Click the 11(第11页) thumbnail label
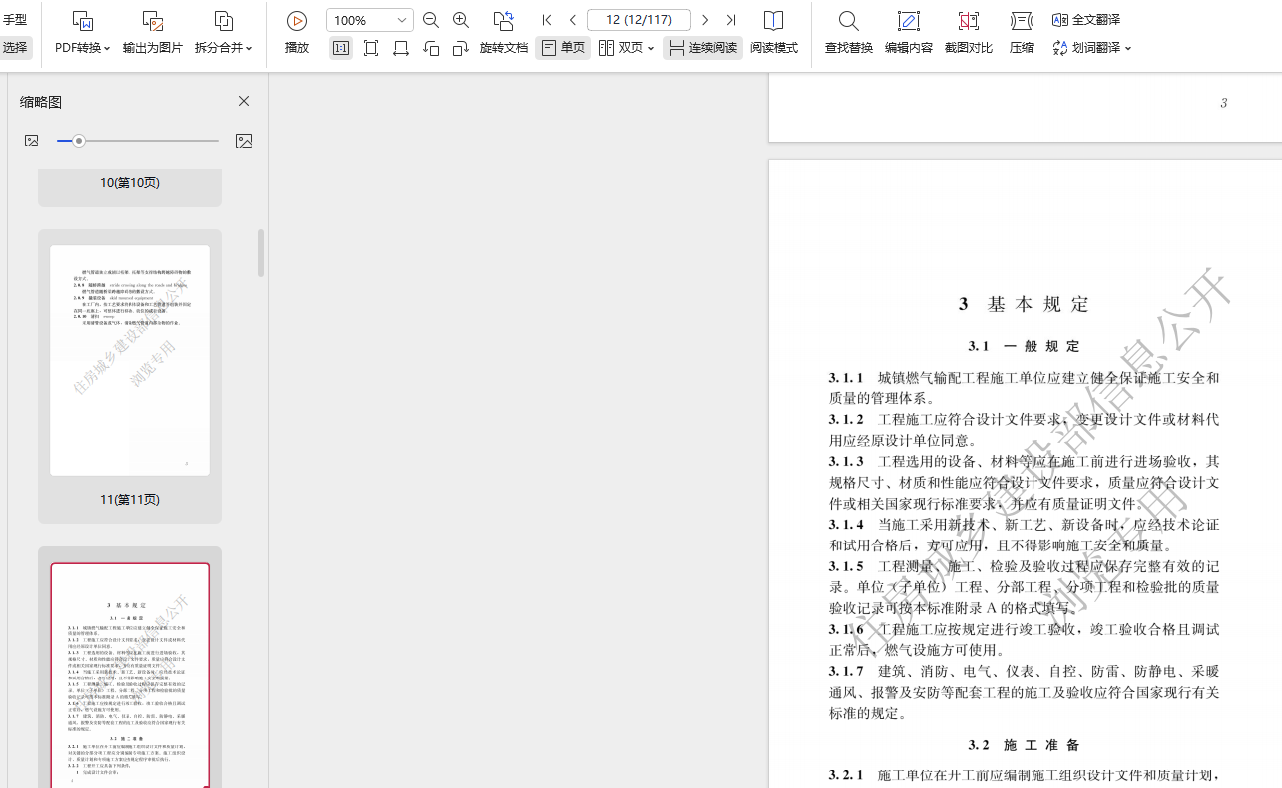The width and height of the screenshot is (1282, 788). (130, 500)
